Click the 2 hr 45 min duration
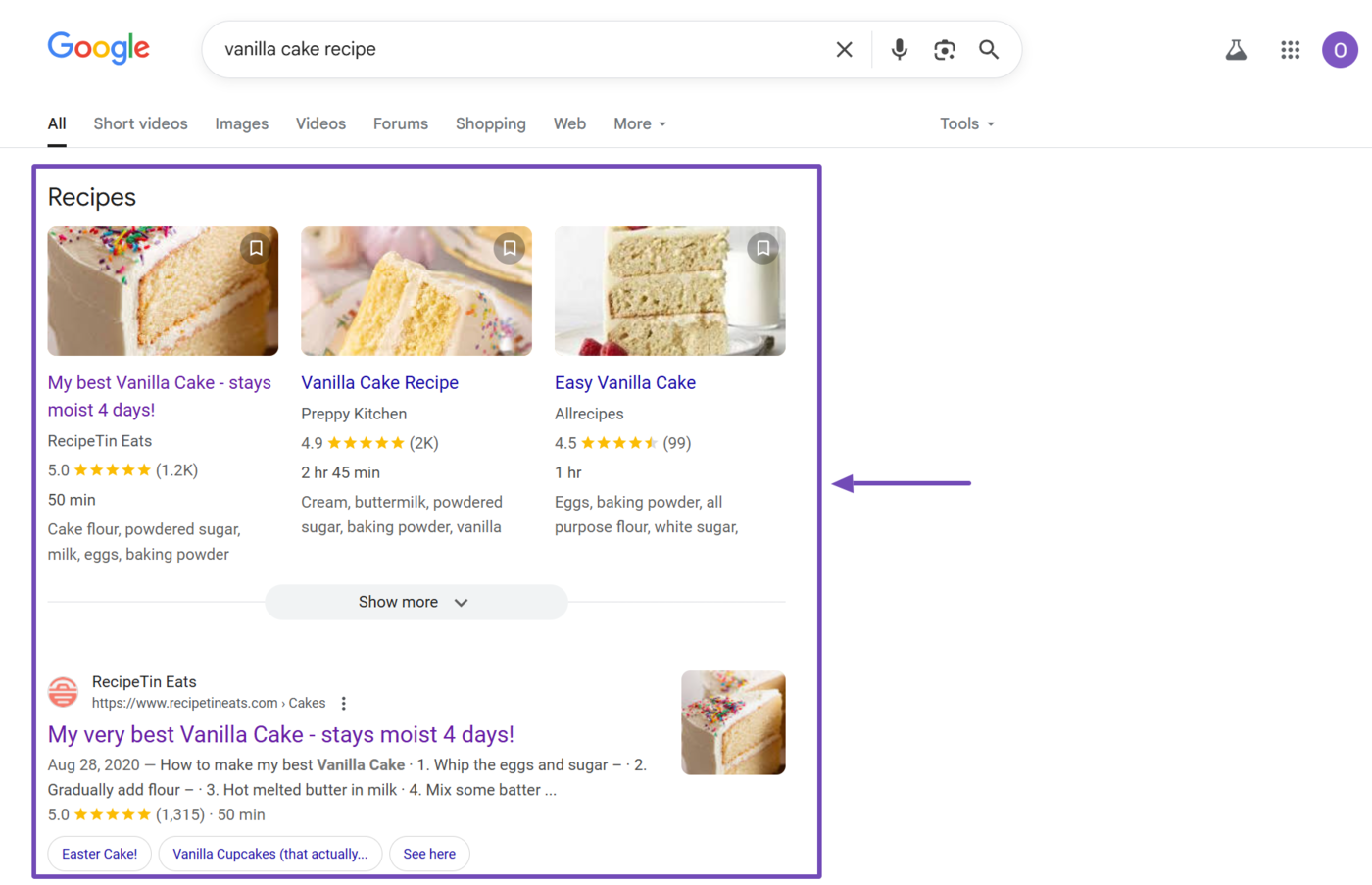The width and height of the screenshot is (1372, 885). coord(340,472)
